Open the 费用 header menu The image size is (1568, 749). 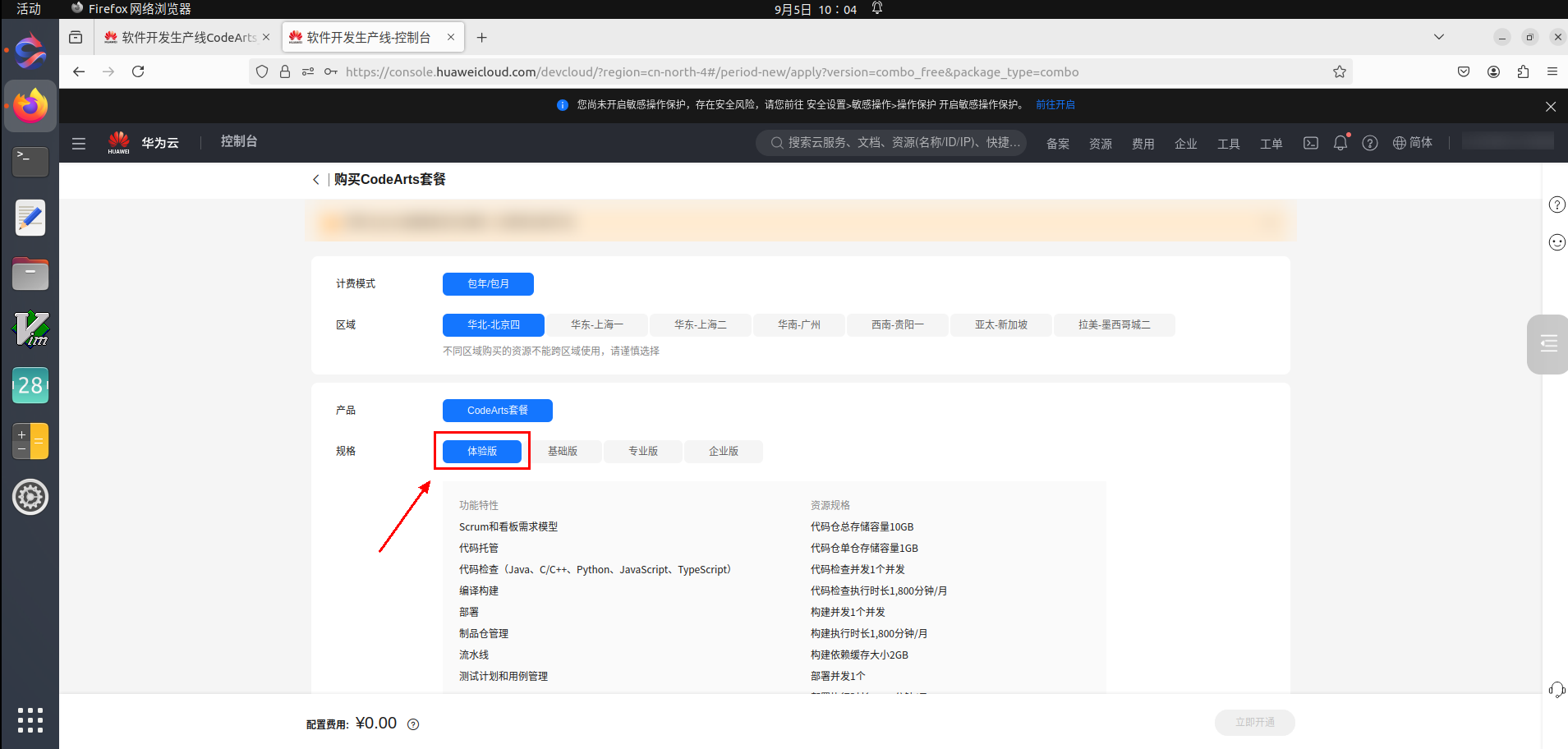[1143, 144]
